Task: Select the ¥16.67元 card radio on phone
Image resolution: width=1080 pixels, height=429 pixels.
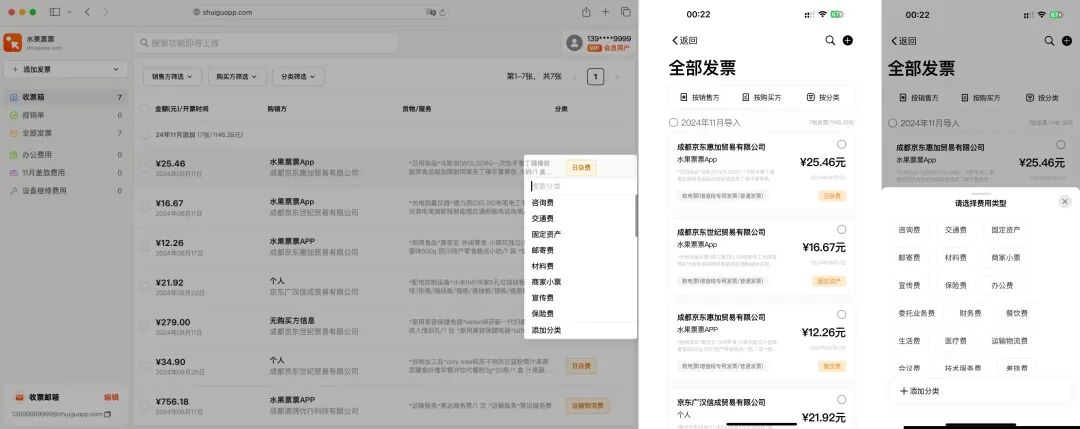Action: [x=841, y=229]
